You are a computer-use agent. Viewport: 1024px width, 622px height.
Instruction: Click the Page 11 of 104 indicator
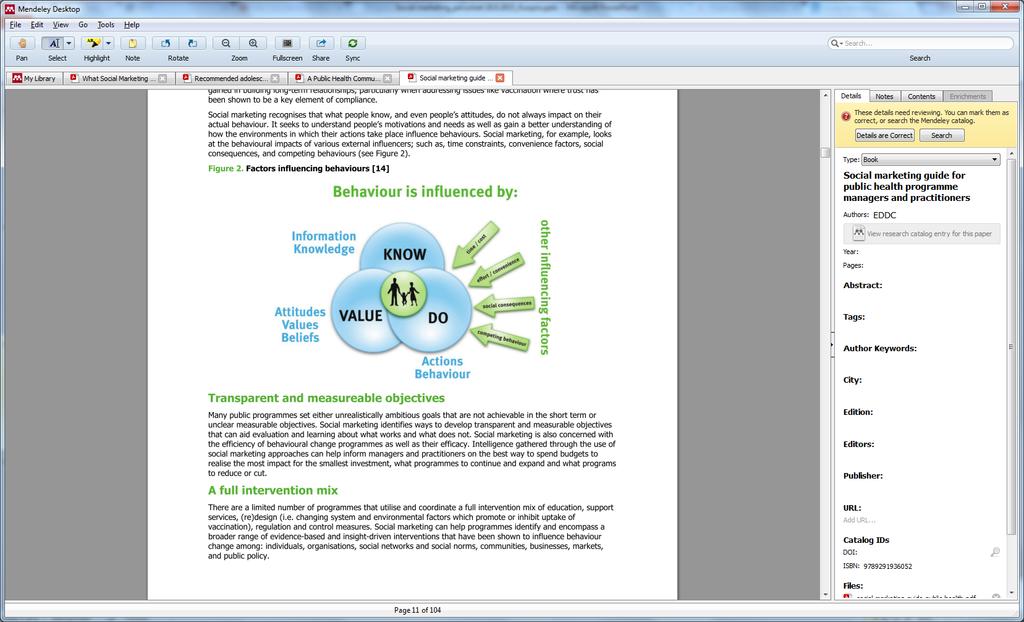(x=417, y=610)
